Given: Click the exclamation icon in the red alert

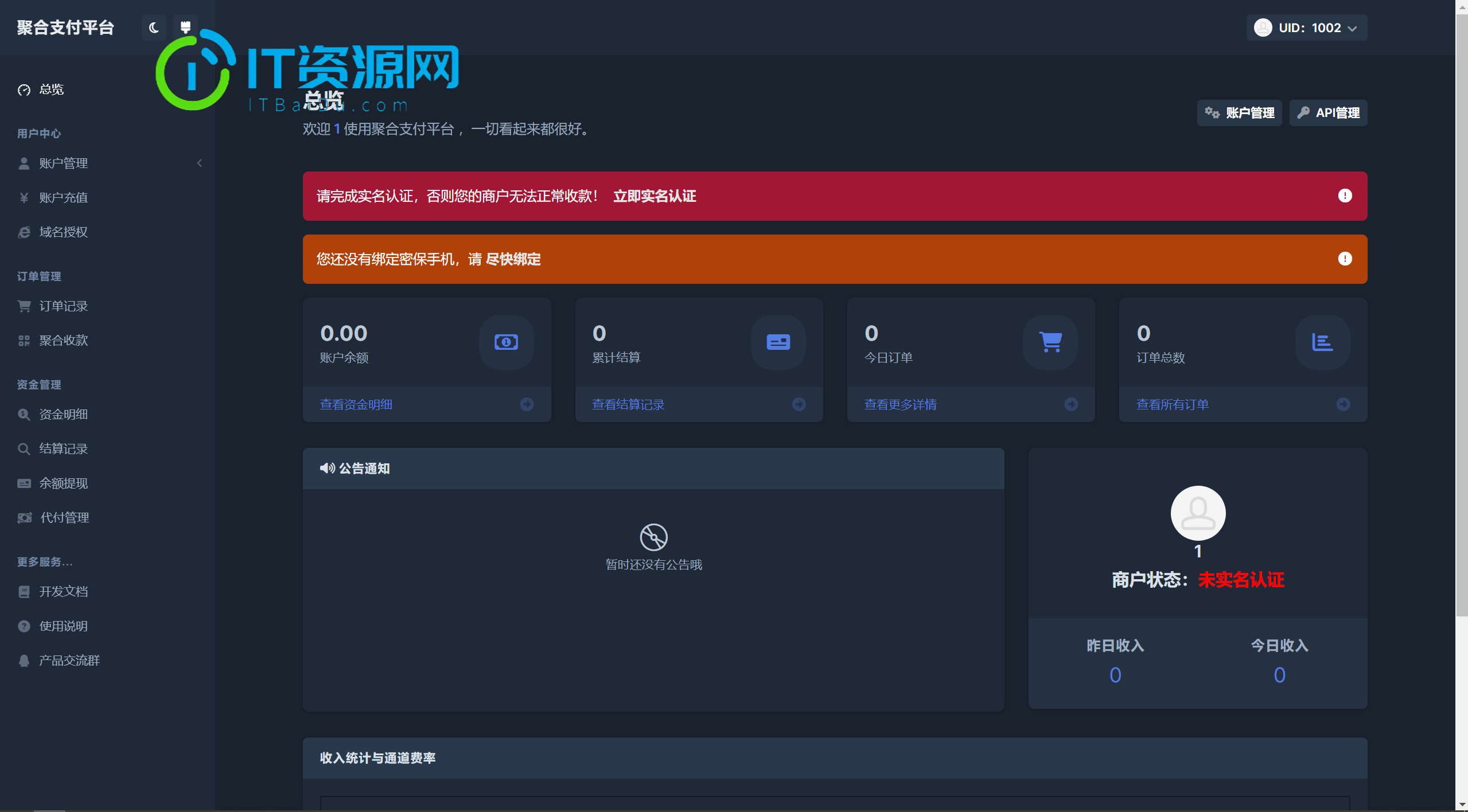Looking at the screenshot, I should [1345, 196].
